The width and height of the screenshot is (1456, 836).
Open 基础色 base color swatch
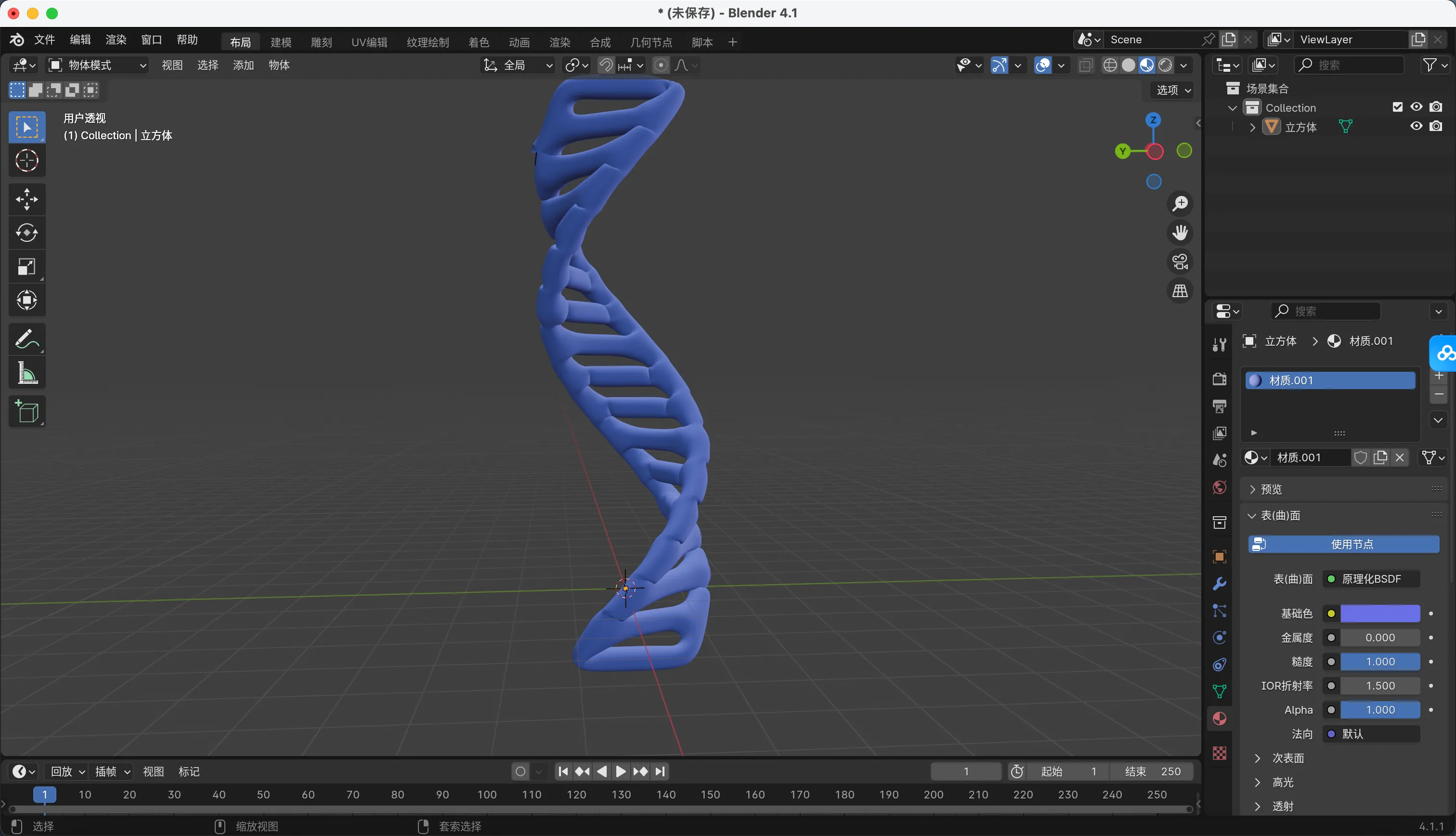[1379, 613]
